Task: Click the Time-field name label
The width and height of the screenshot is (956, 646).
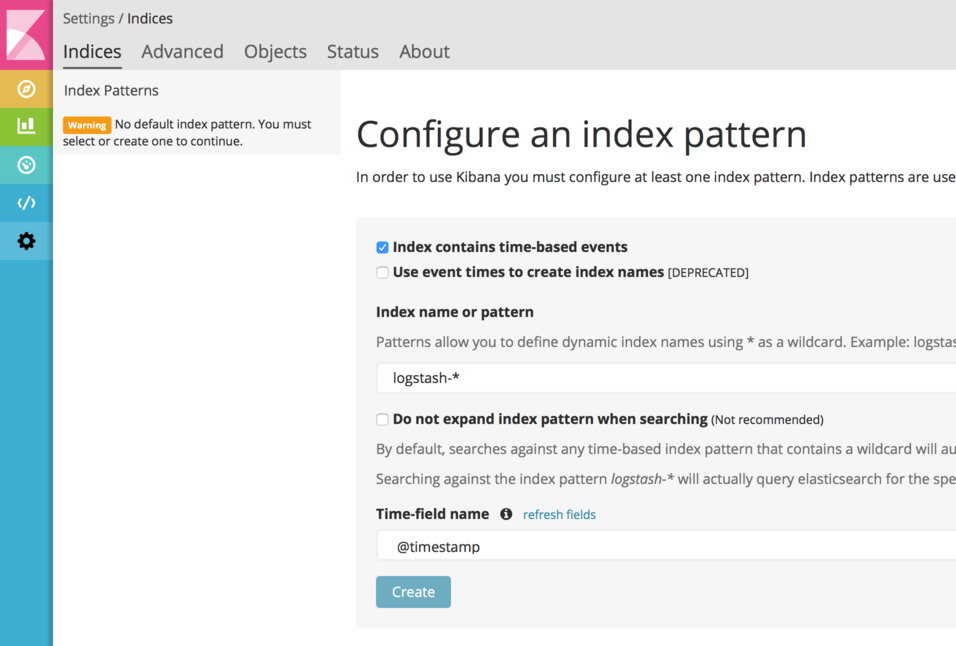Action: (x=432, y=514)
